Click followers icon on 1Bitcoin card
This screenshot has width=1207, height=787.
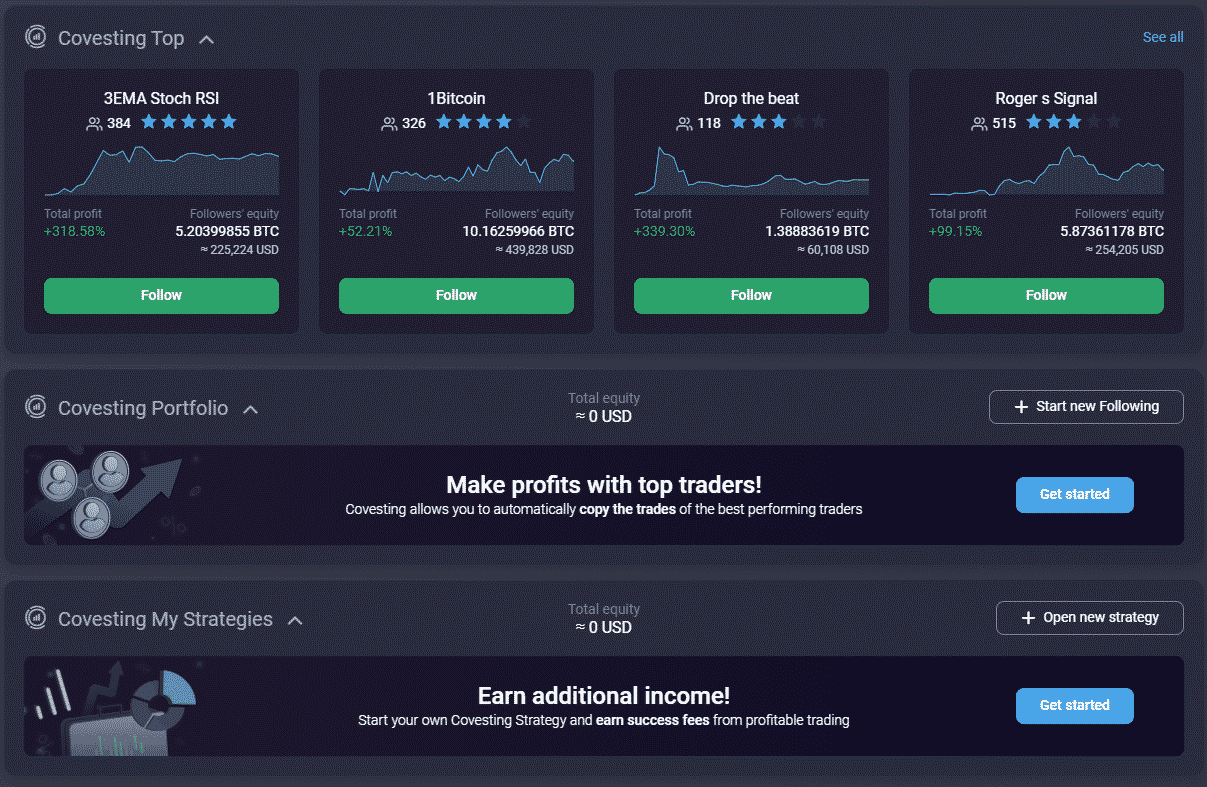389,123
